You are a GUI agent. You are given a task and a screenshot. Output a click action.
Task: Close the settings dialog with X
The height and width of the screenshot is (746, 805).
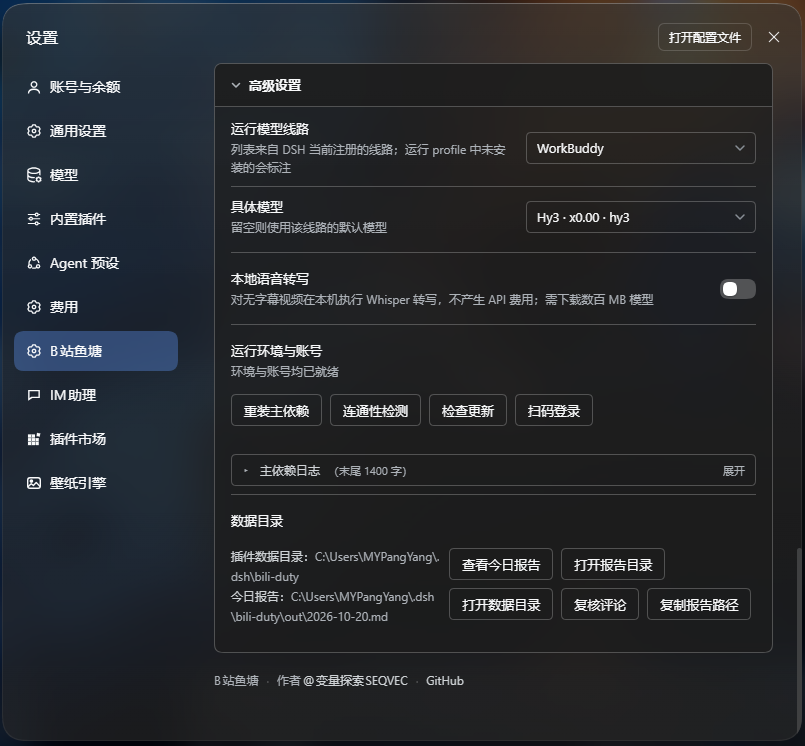click(x=774, y=37)
